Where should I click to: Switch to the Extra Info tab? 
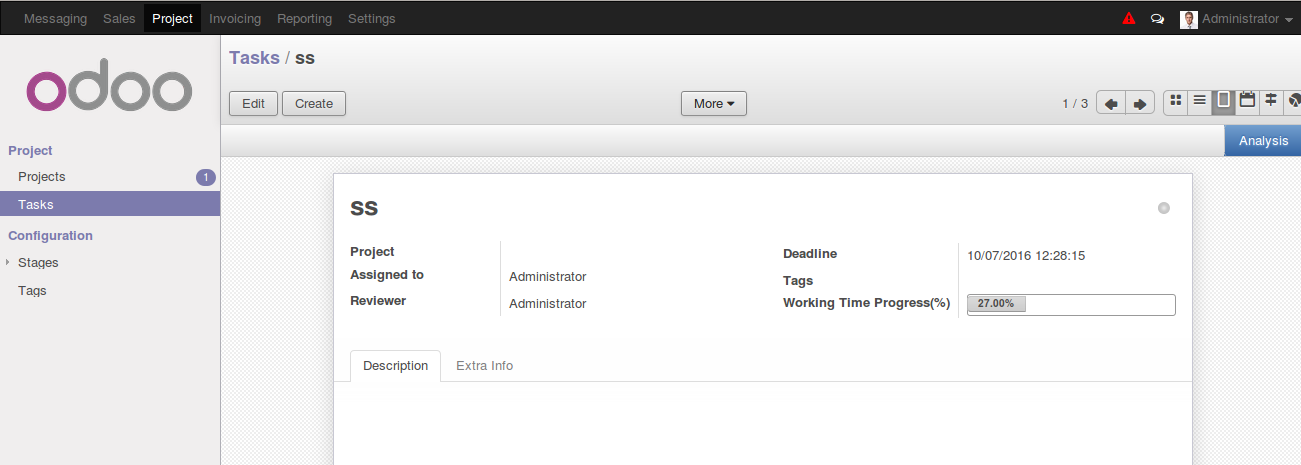[484, 366]
